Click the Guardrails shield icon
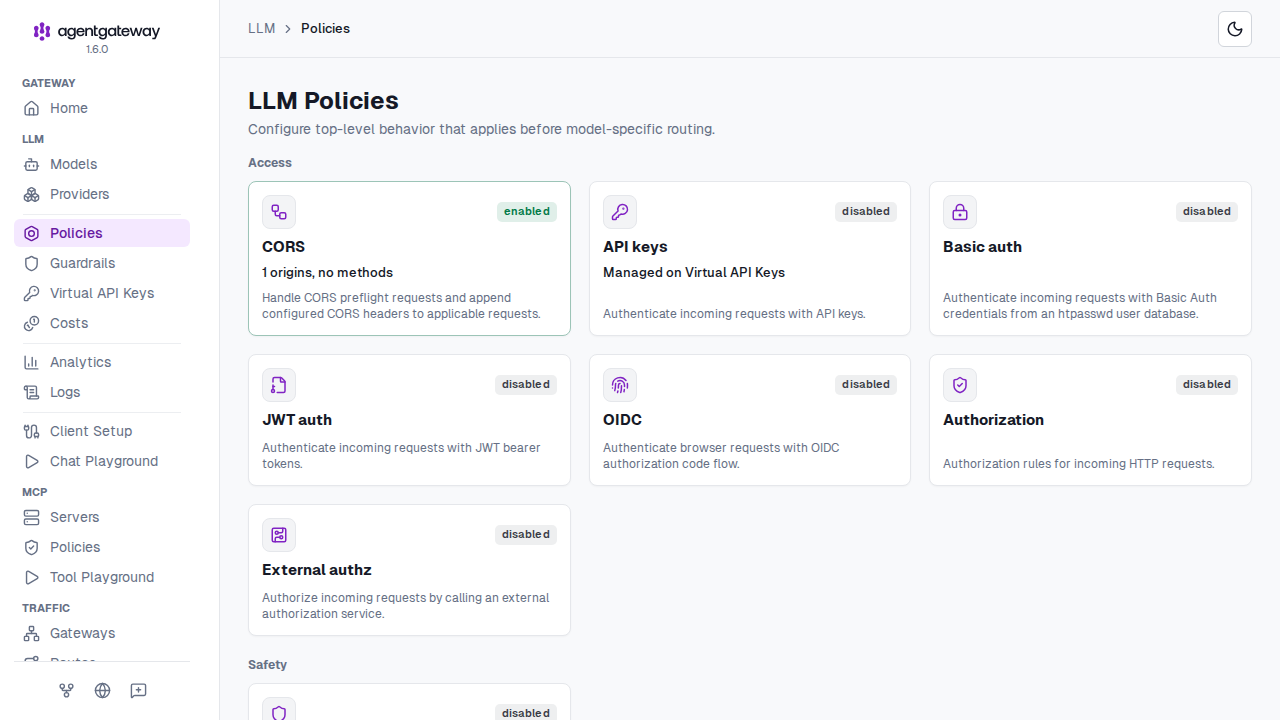The image size is (1280, 720). click(x=32, y=263)
